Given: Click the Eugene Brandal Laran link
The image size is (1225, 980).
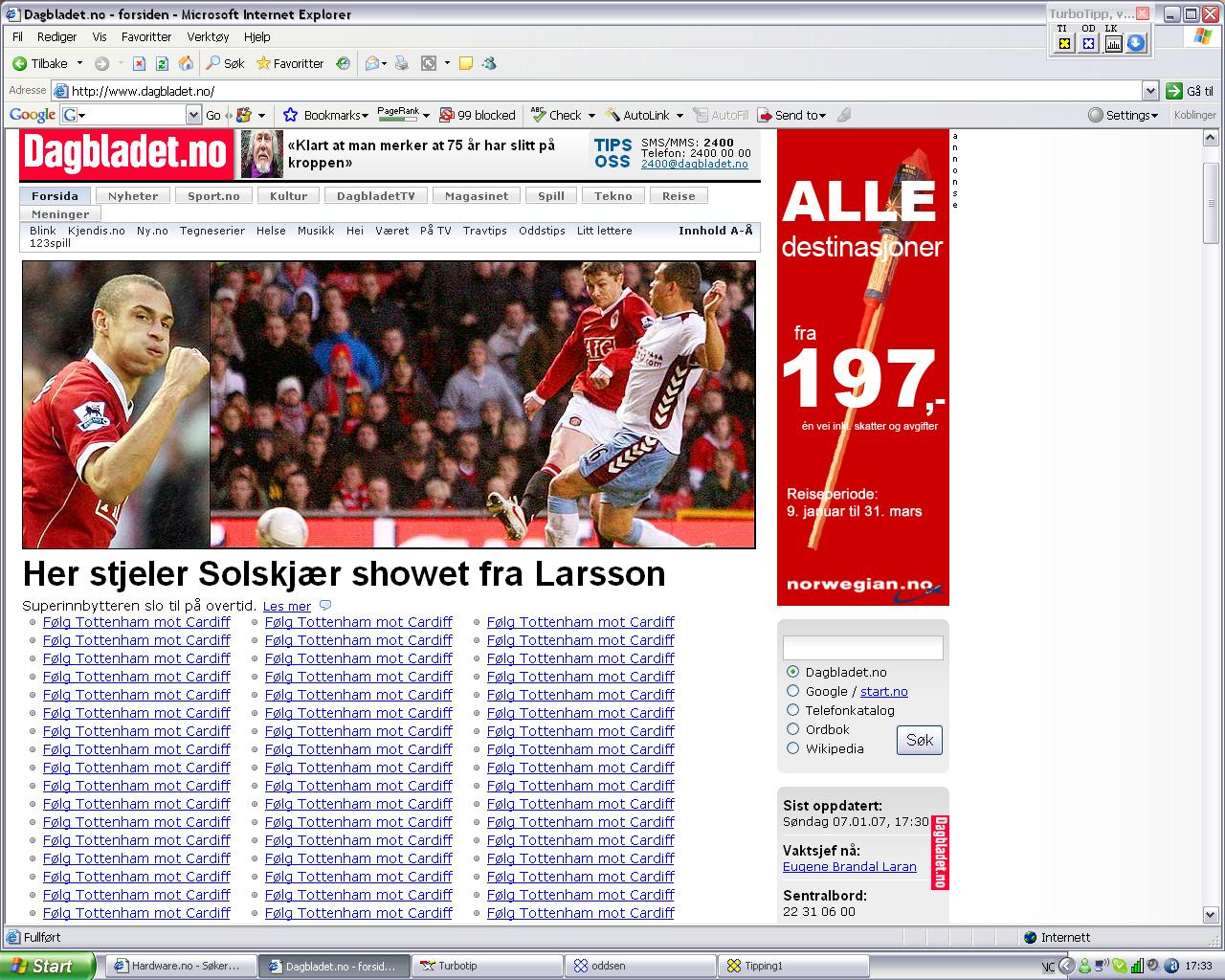Looking at the screenshot, I should click(850, 866).
